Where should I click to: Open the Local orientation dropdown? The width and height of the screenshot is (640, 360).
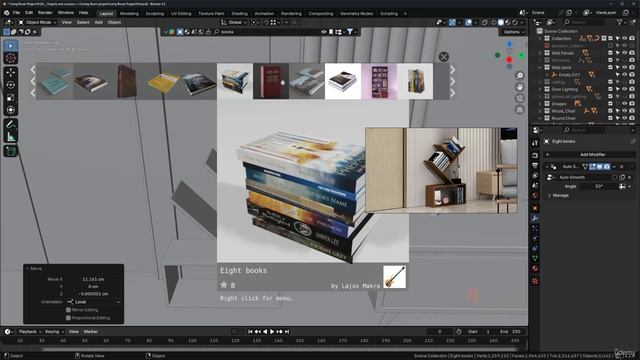click(94, 302)
